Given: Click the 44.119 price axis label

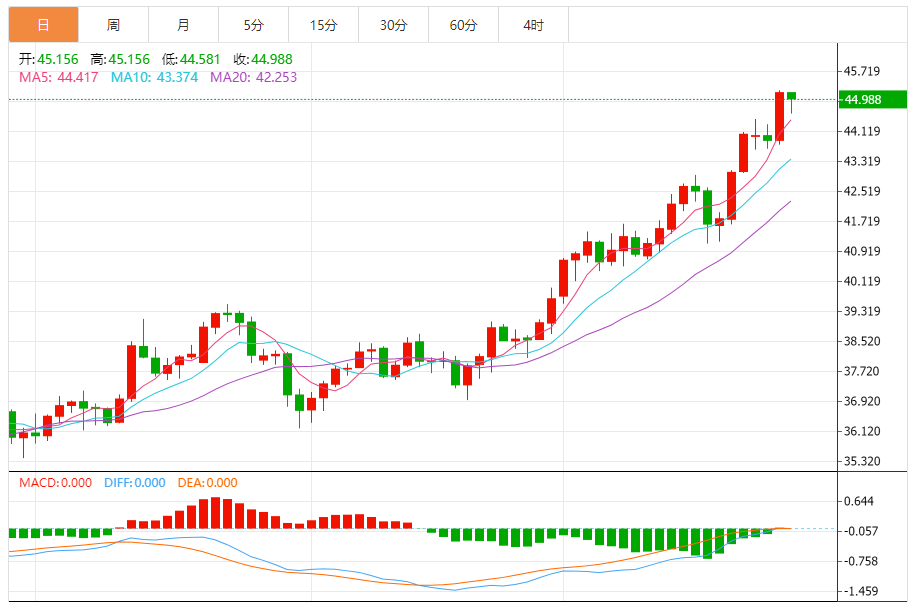Looking at the screenshot, I should [x=862, y=131].
